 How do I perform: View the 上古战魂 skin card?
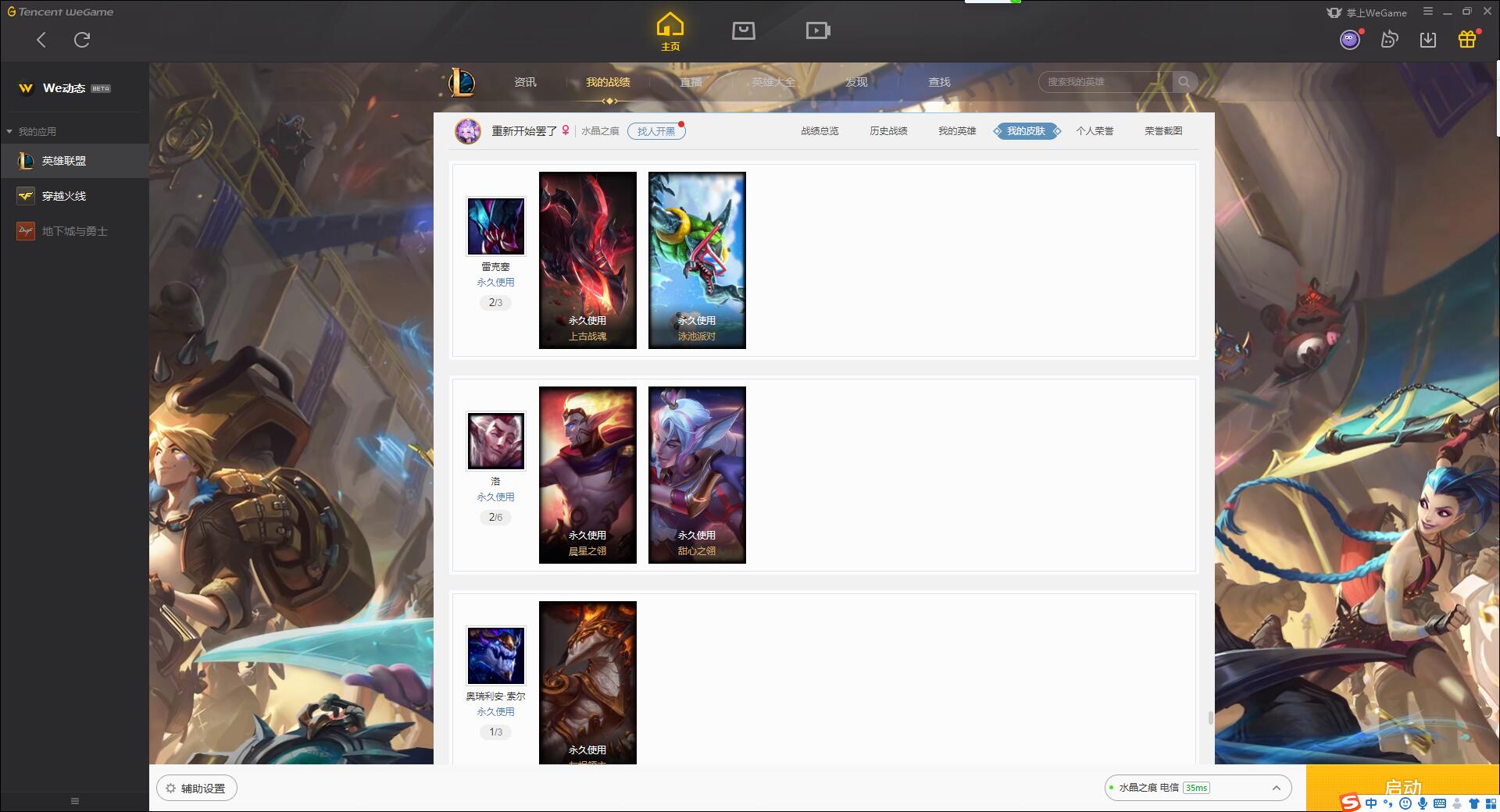click(x=587, y=260)
